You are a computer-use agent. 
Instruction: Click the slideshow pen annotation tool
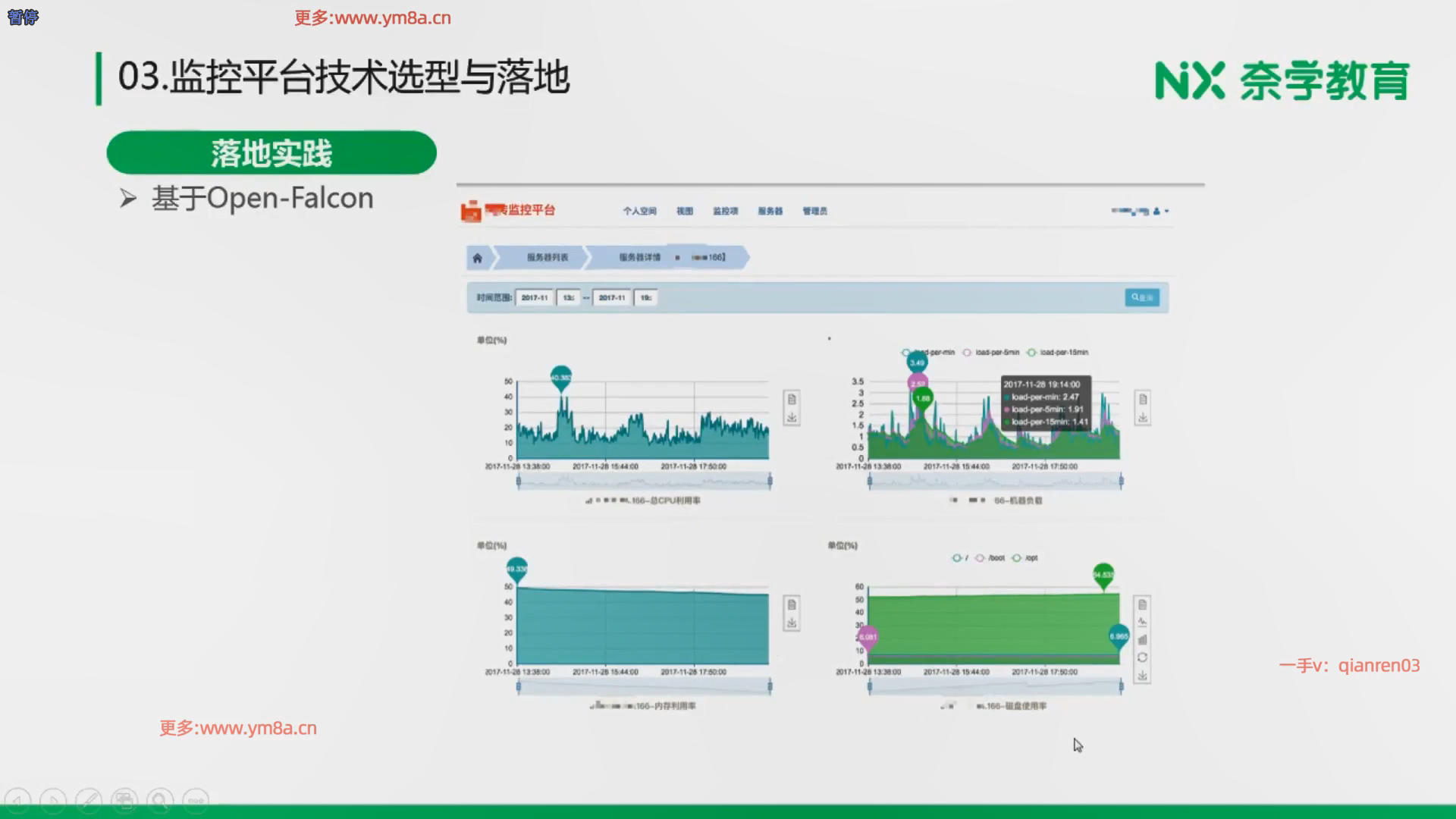[x=89, y=801]
